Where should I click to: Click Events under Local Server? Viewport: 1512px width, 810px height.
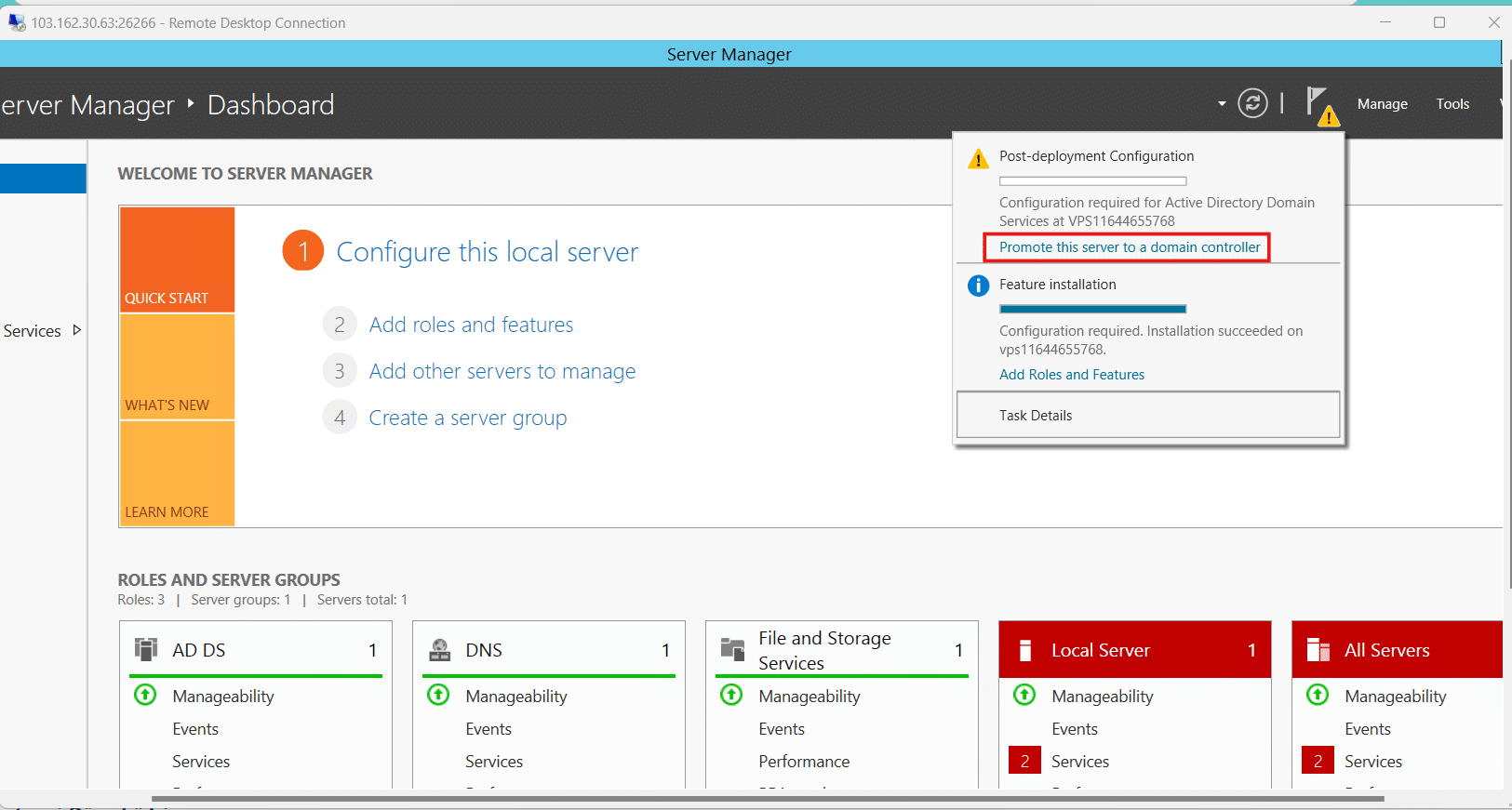1075,729
